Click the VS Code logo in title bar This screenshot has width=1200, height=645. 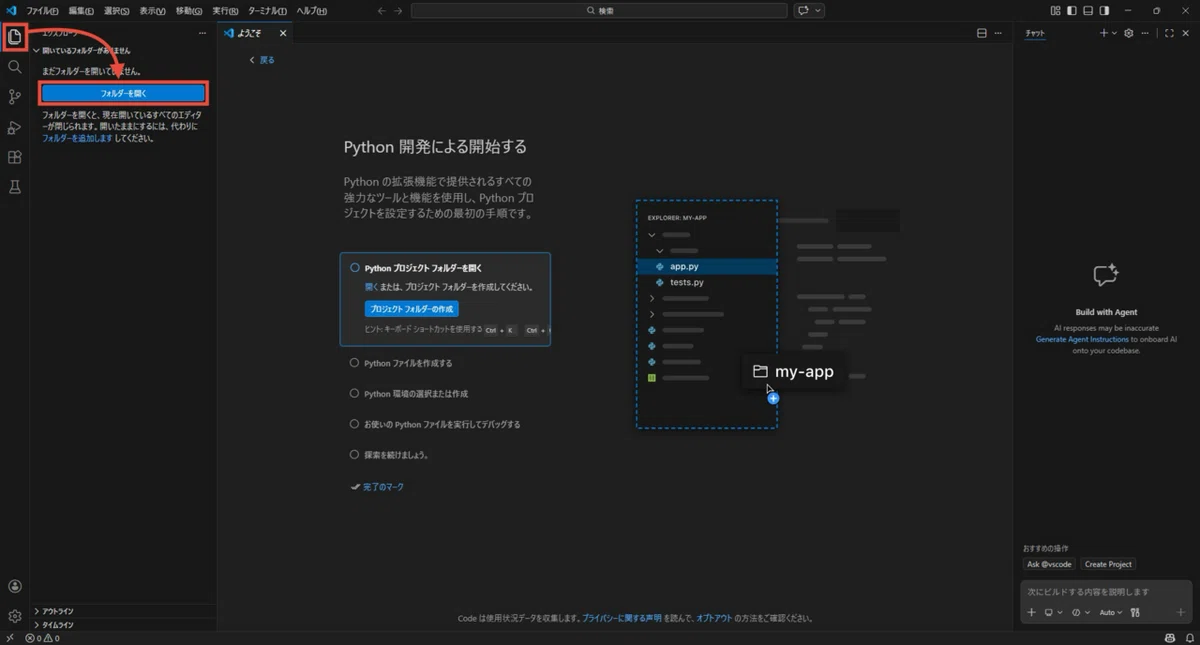click(11, 10)
